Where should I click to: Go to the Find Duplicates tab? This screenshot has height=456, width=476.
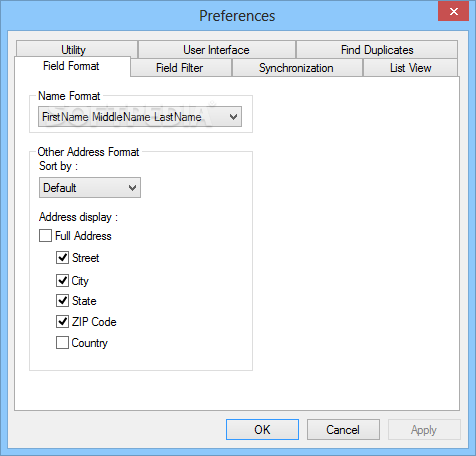tap(377, 50)
